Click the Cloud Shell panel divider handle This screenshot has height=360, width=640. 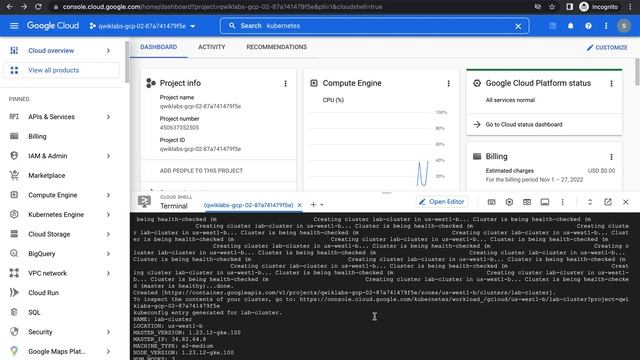[x=387, y=193]
